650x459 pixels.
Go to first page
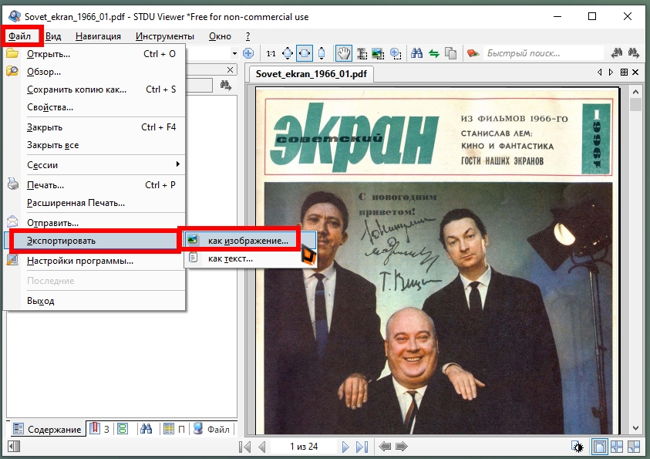coord(245,447)
